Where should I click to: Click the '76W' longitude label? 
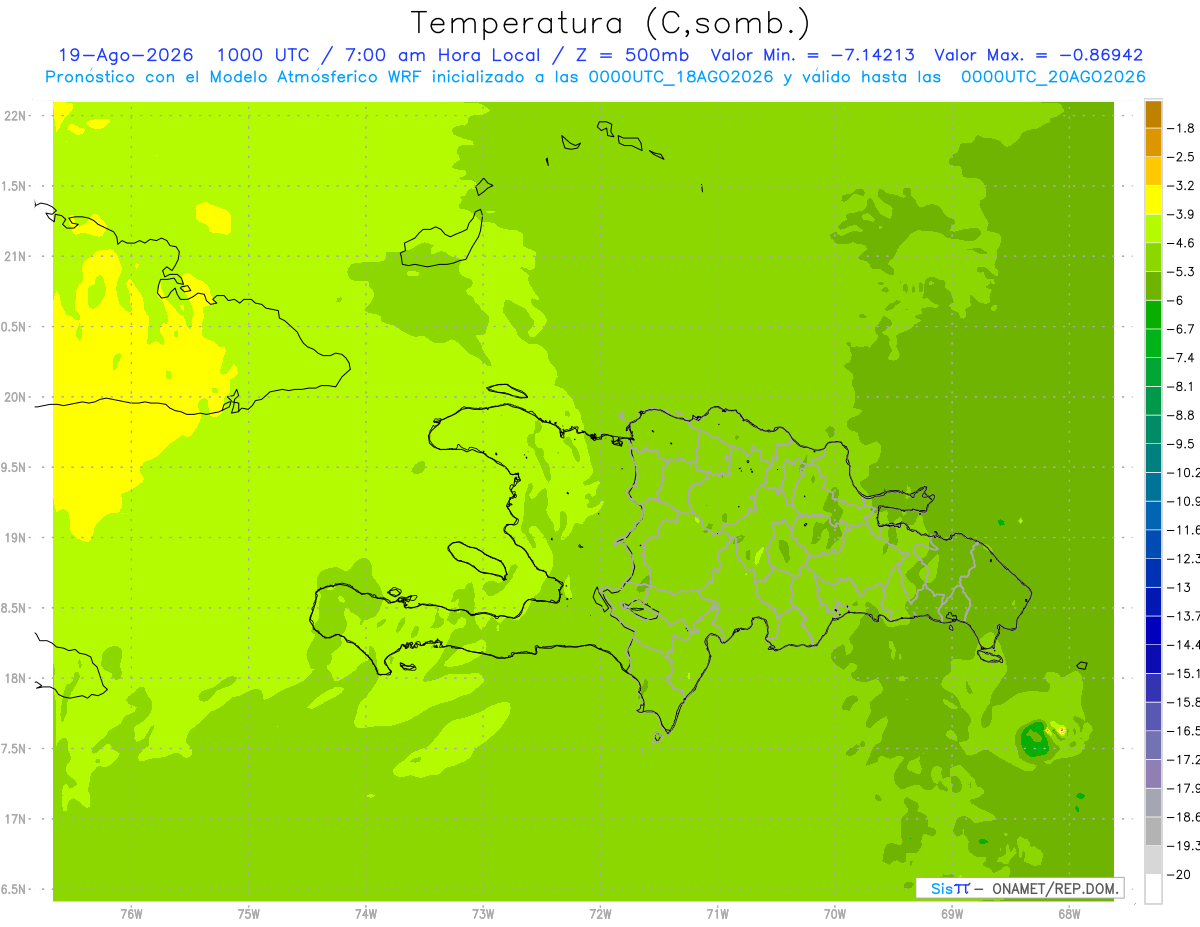pos(131,914)
